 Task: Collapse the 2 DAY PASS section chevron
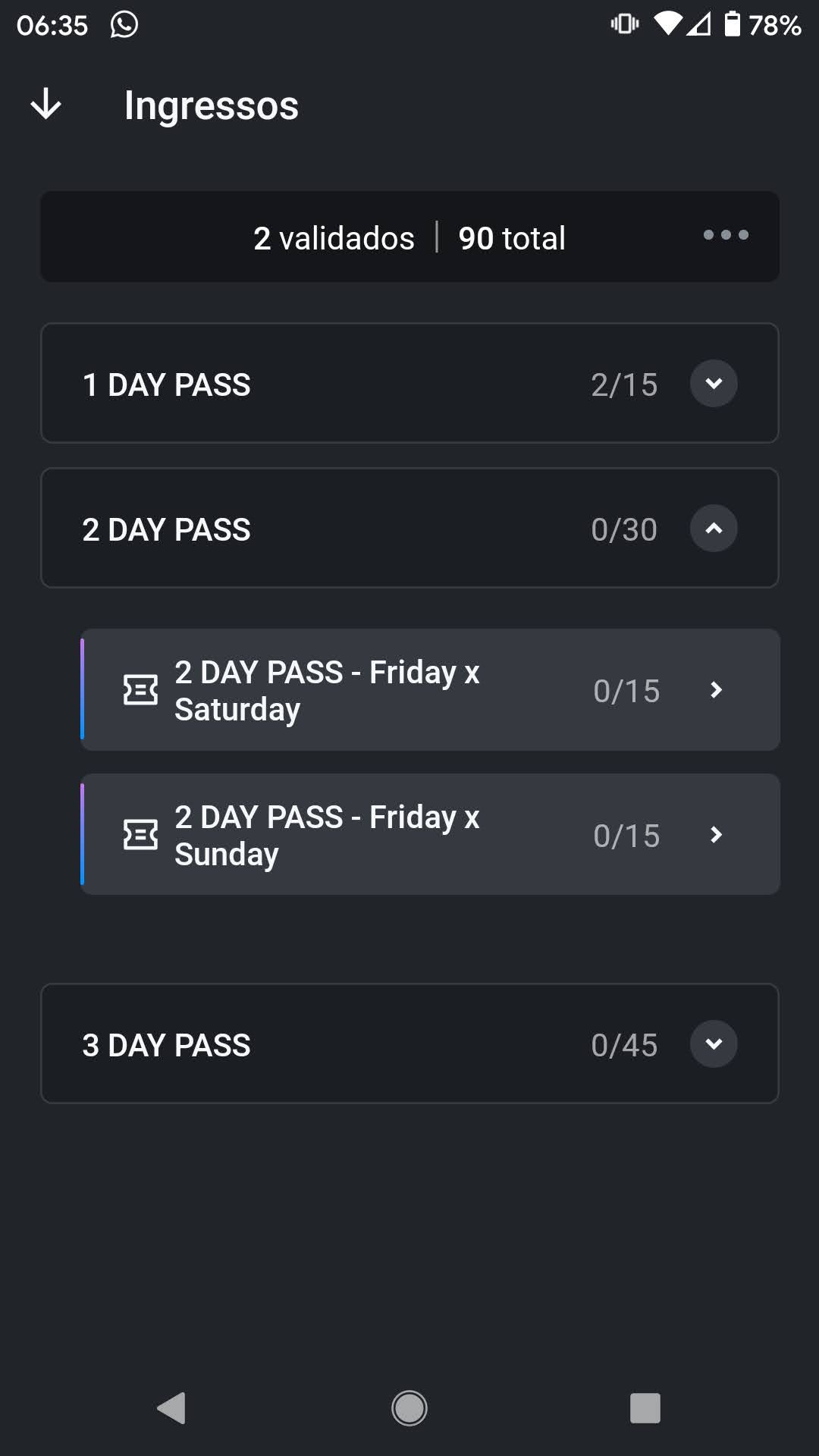tap(714, 529)
